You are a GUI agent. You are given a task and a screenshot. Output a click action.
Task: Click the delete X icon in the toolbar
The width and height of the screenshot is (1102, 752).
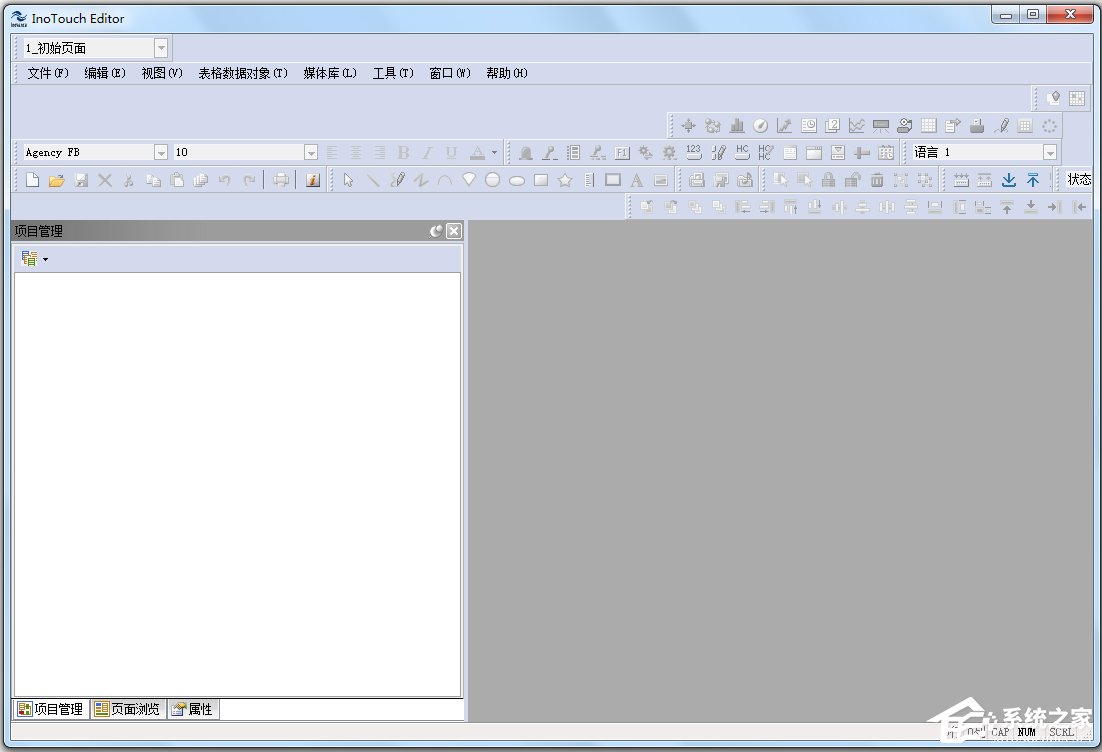coord(105,180)
